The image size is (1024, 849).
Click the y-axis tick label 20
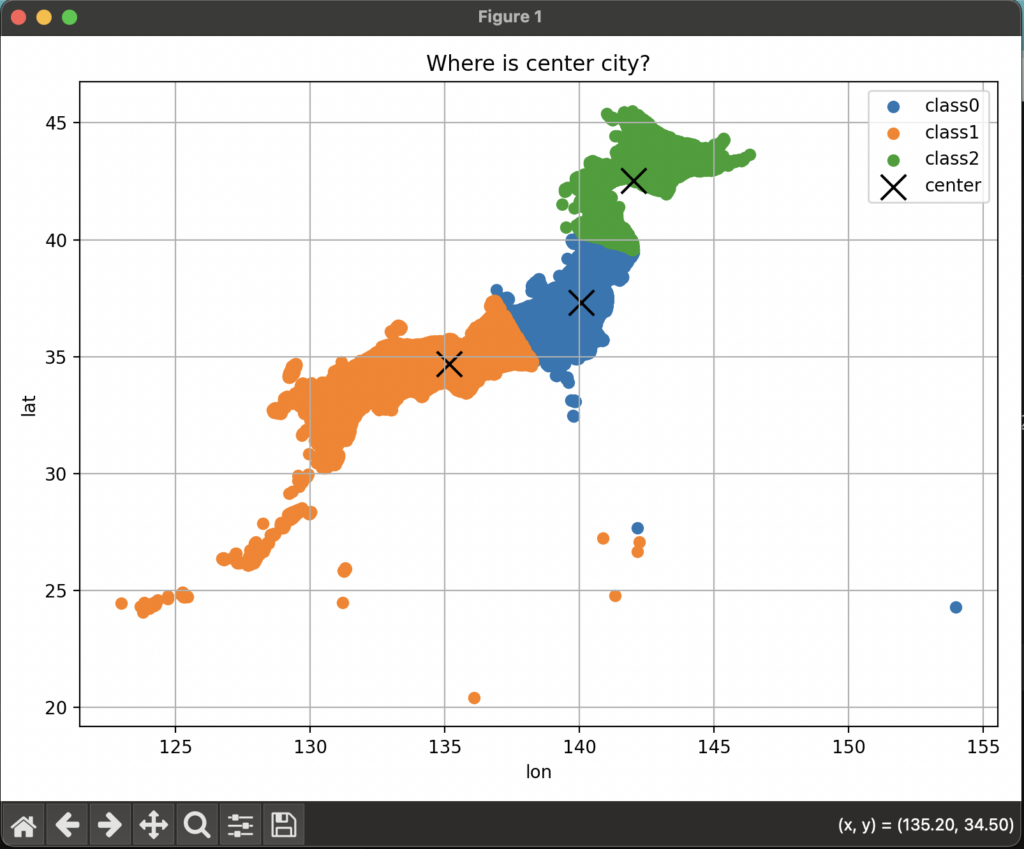[x=56, y=708]
